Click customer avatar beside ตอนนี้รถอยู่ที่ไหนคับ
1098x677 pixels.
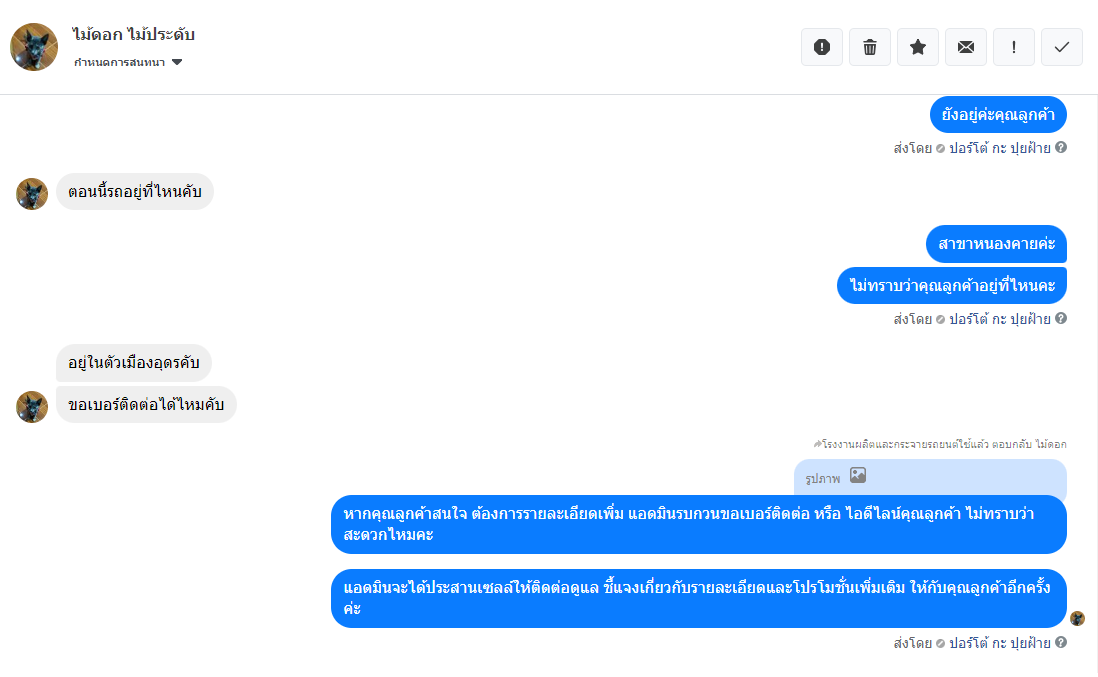coord(32,194)
